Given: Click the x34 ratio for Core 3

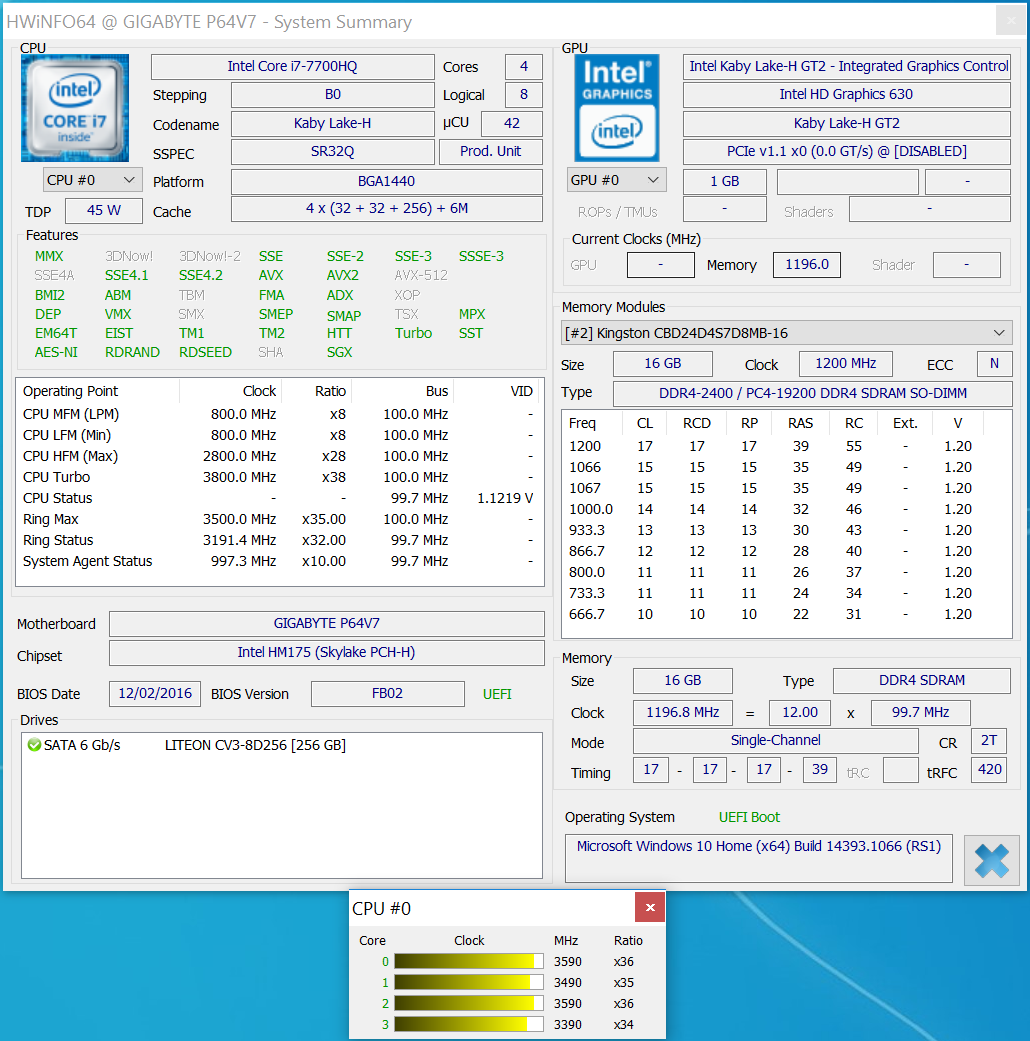Looking at the screenshot, I should 624,1024.
